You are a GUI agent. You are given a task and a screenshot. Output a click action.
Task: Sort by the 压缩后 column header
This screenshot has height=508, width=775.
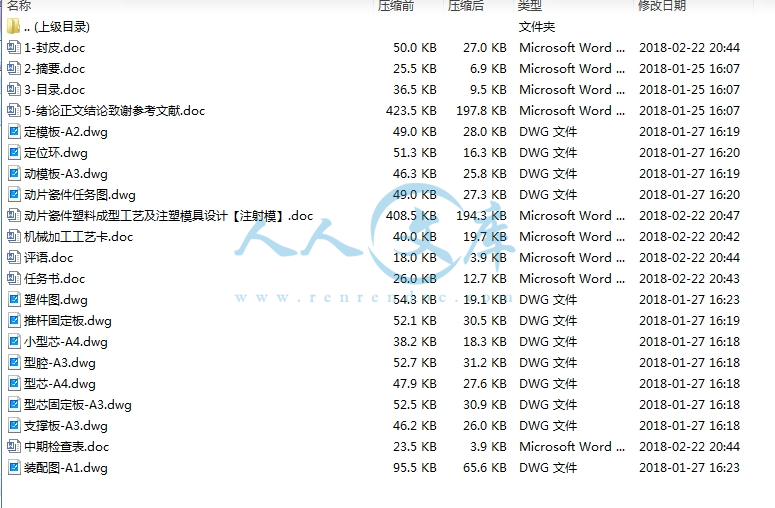466,5
